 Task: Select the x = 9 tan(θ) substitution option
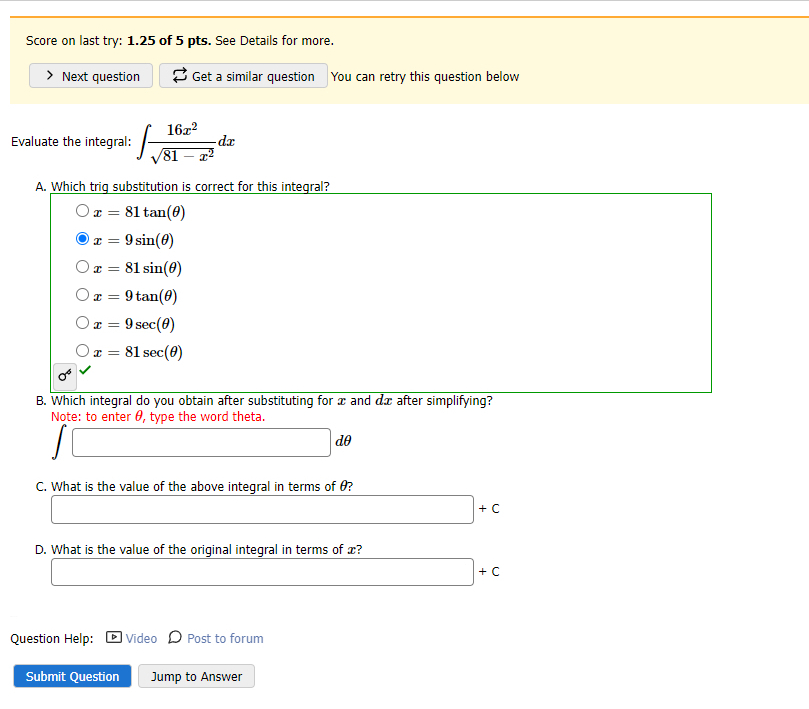pos(82,294)
